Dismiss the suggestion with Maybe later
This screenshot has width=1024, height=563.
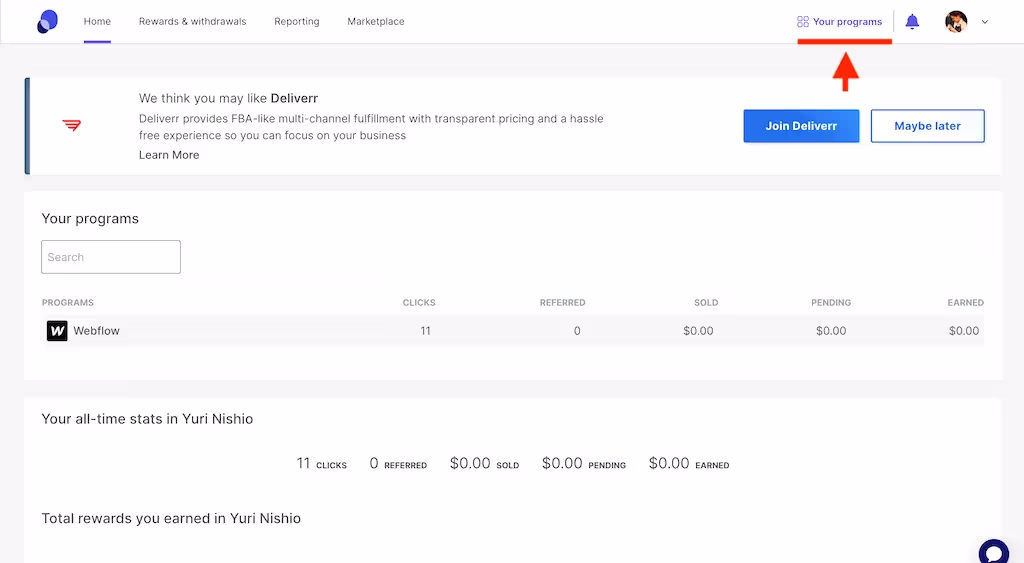pyautogui.click(x=927, y=126)
